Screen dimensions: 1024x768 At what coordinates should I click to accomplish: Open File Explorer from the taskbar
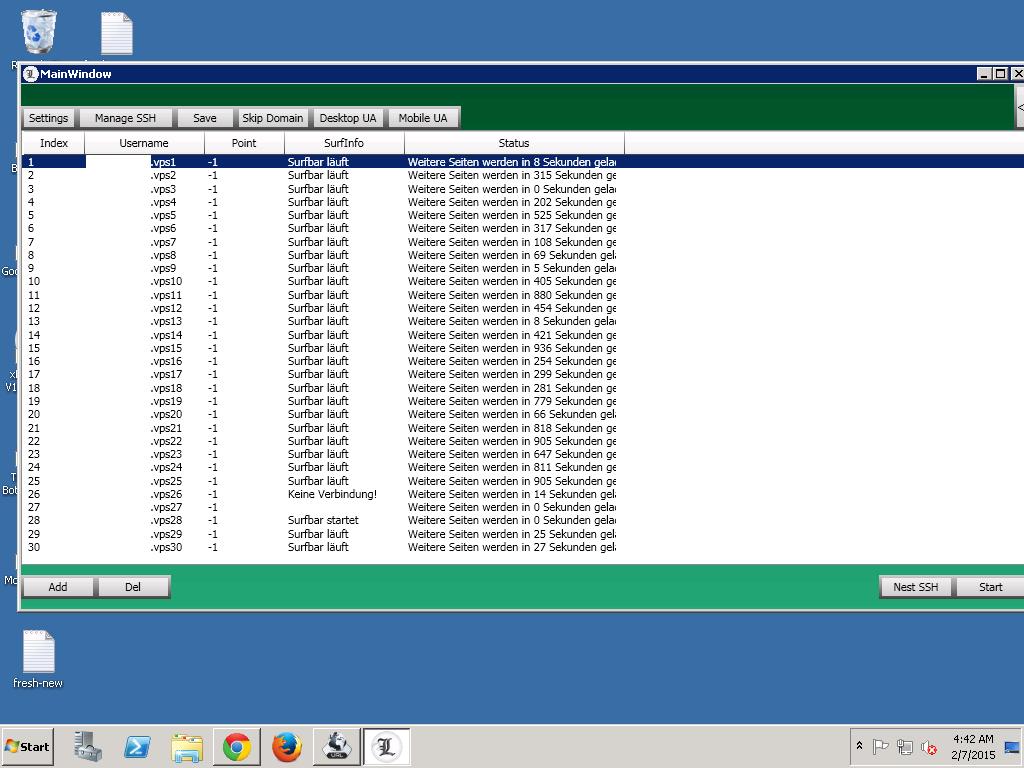click(187, 746)
